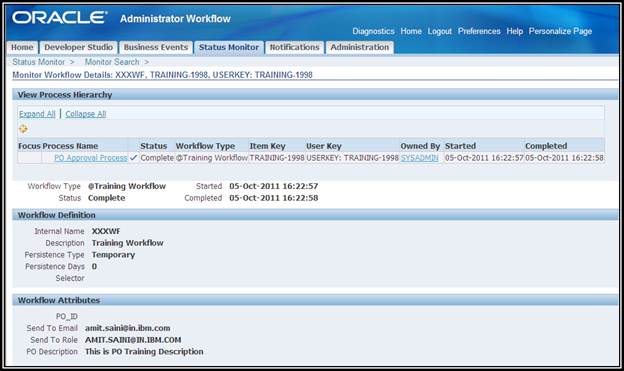Image resolution: width=624 pixels, height=371 pixels.
Task: Click the Focus cell in PO Approval row
Action: click(29, 158)
